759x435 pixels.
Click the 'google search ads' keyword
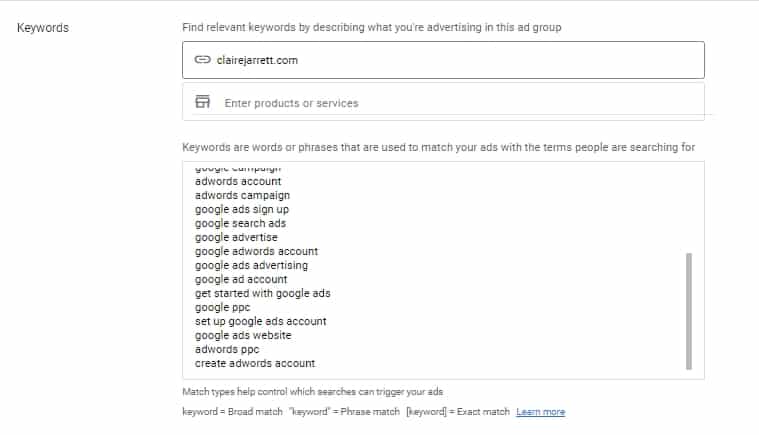(x=240, y=224)
